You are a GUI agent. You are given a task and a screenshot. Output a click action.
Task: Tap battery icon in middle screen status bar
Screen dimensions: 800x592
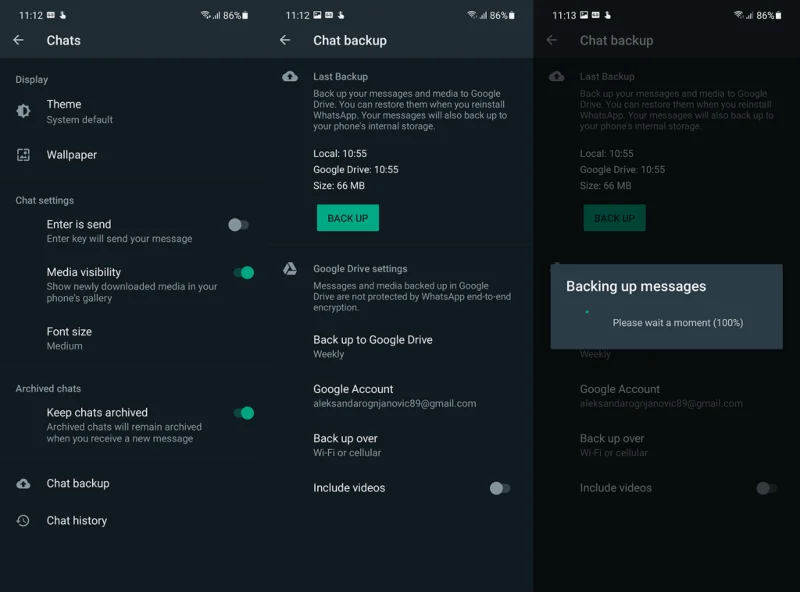pos(512,15)
